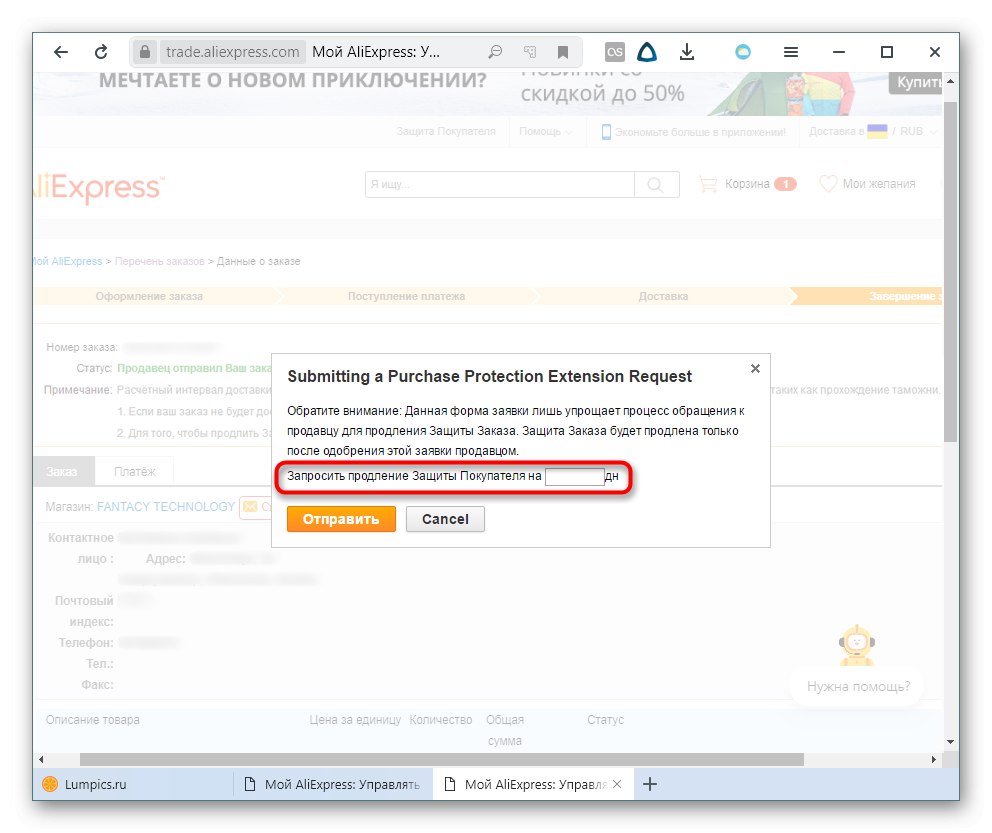The height and width of the screenshot is (833, 992).
Task: Click the search magnifier icon
Action: (659, 184)
